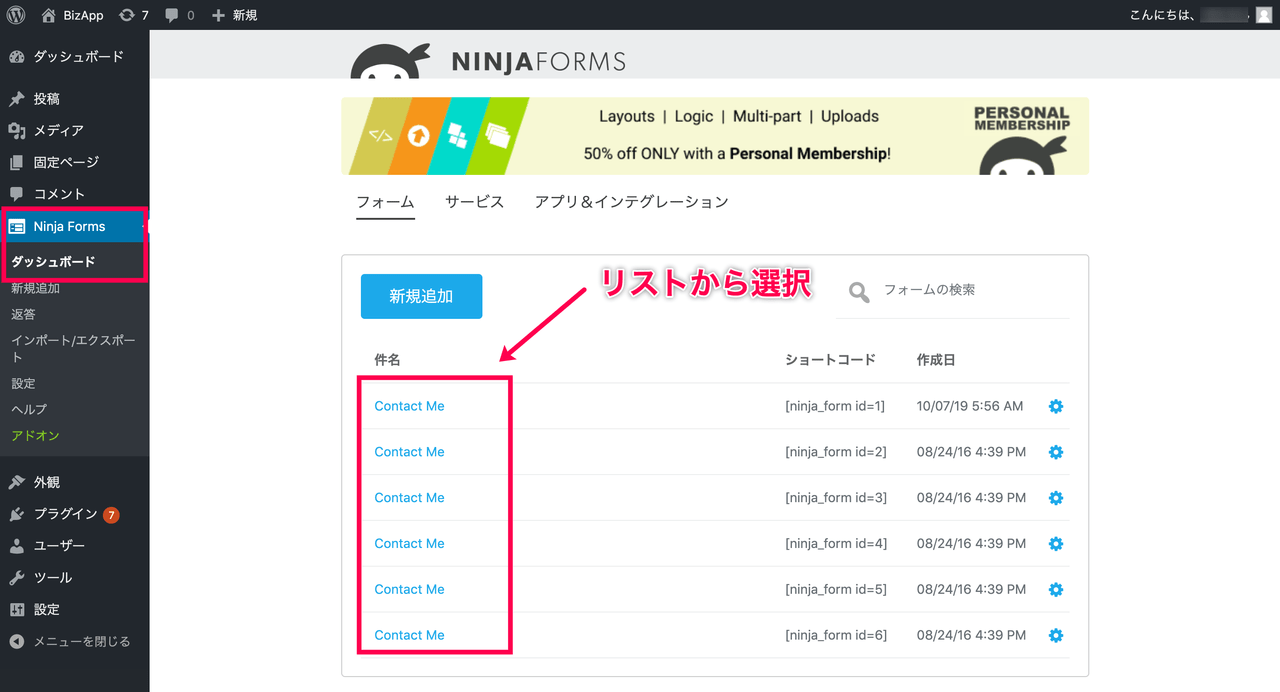
Task: Open gear settings for form id=5
Action: click(x=1056, y=590)
